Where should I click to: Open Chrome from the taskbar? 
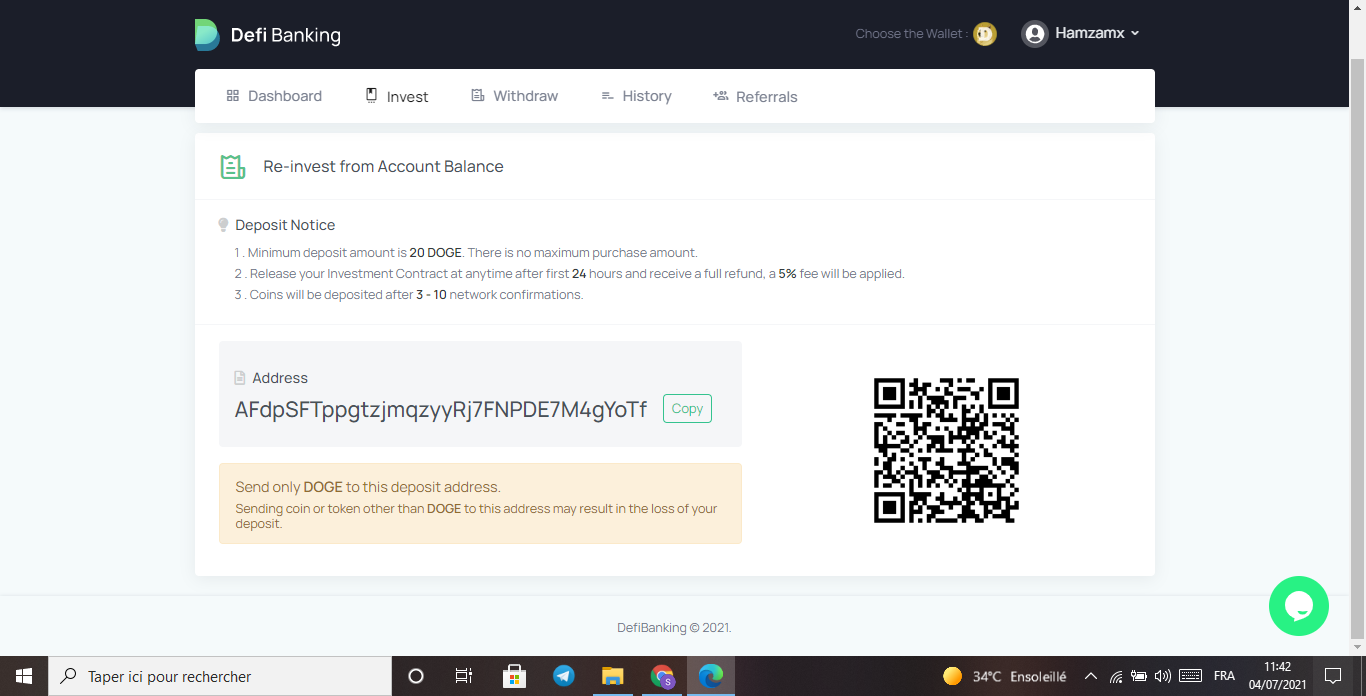point(662,676)
